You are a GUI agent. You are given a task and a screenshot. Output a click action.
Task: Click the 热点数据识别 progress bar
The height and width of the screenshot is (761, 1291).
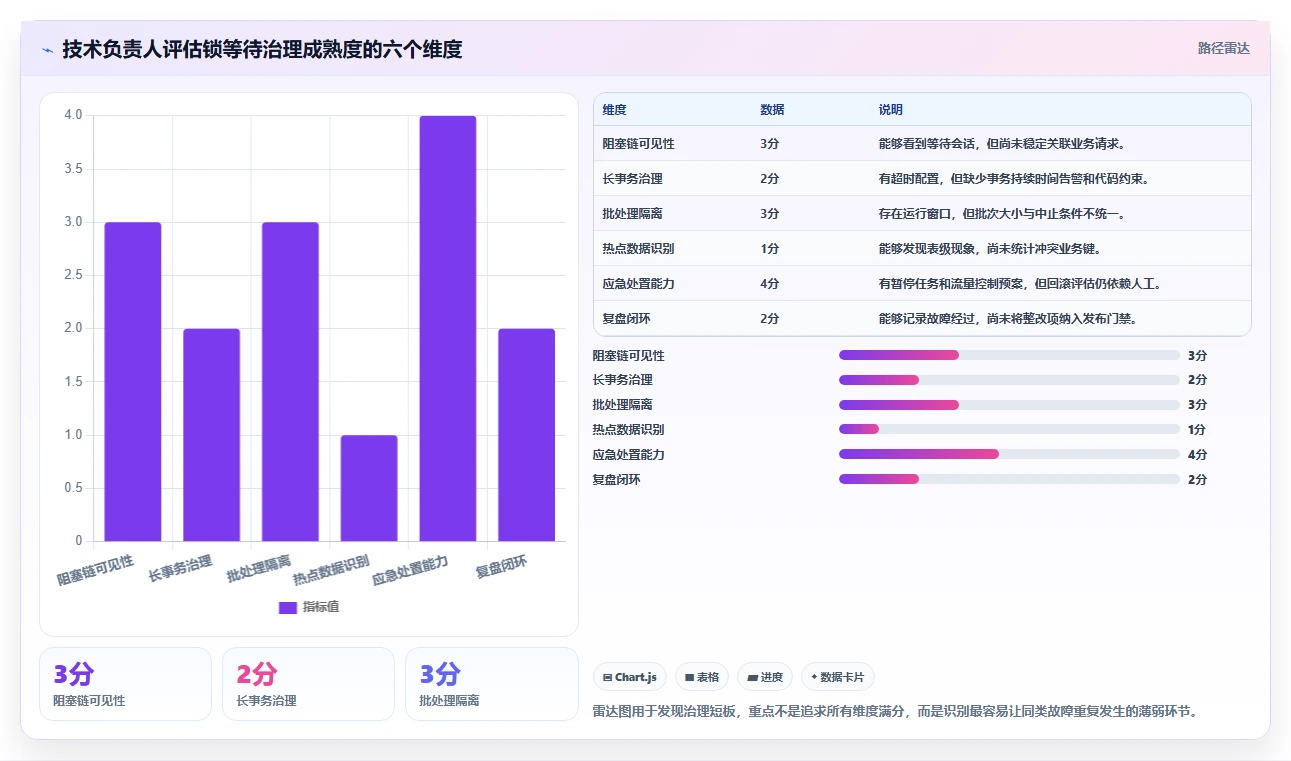pos(1009,429)
